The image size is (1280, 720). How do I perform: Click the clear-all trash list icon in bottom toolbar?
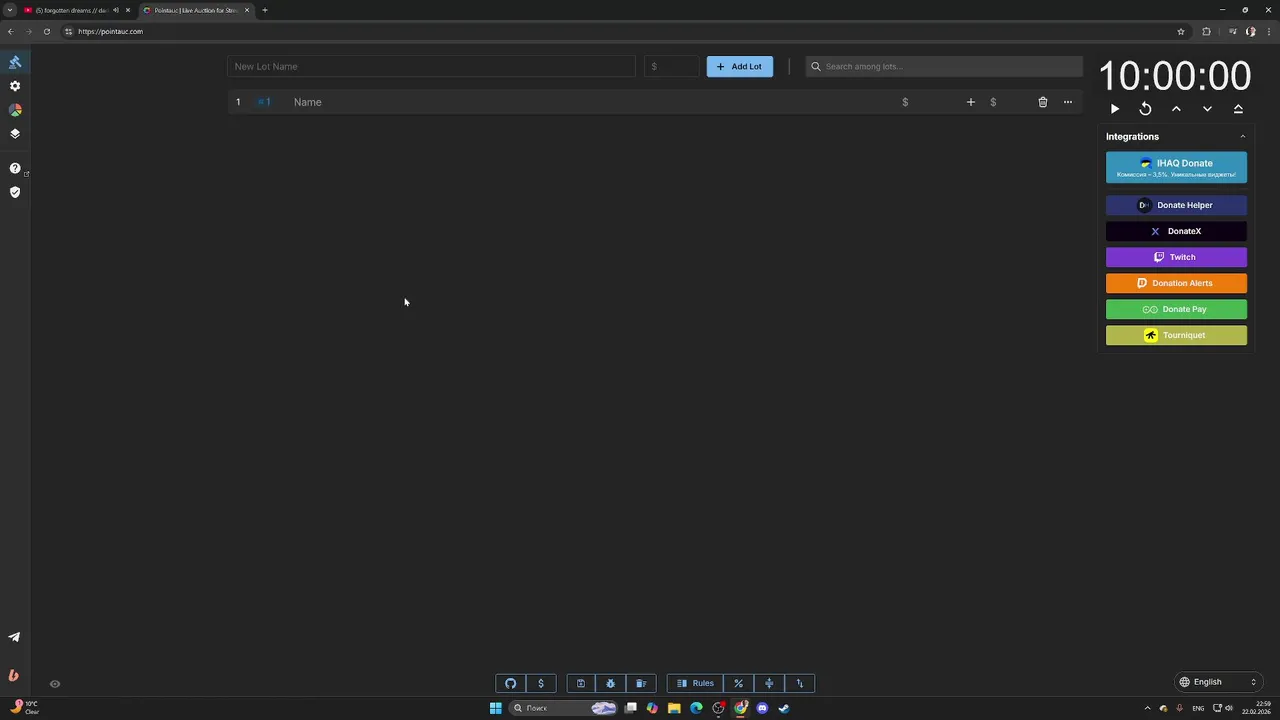pos(641,683)
